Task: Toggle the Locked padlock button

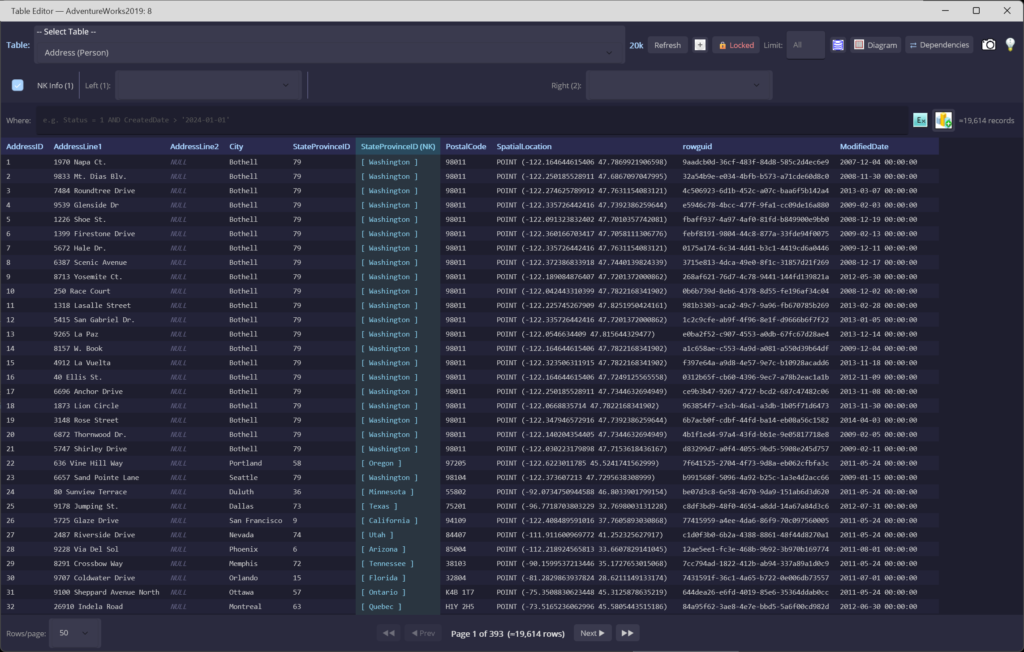Action: tap(736, 45)
